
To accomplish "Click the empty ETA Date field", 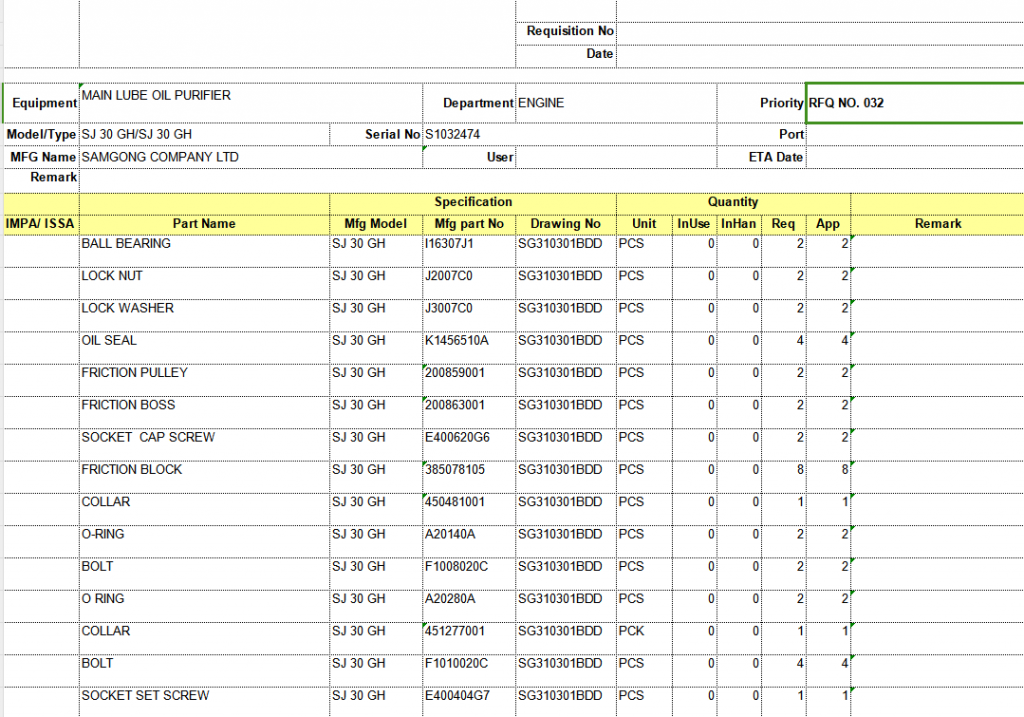I will (913, 157).
